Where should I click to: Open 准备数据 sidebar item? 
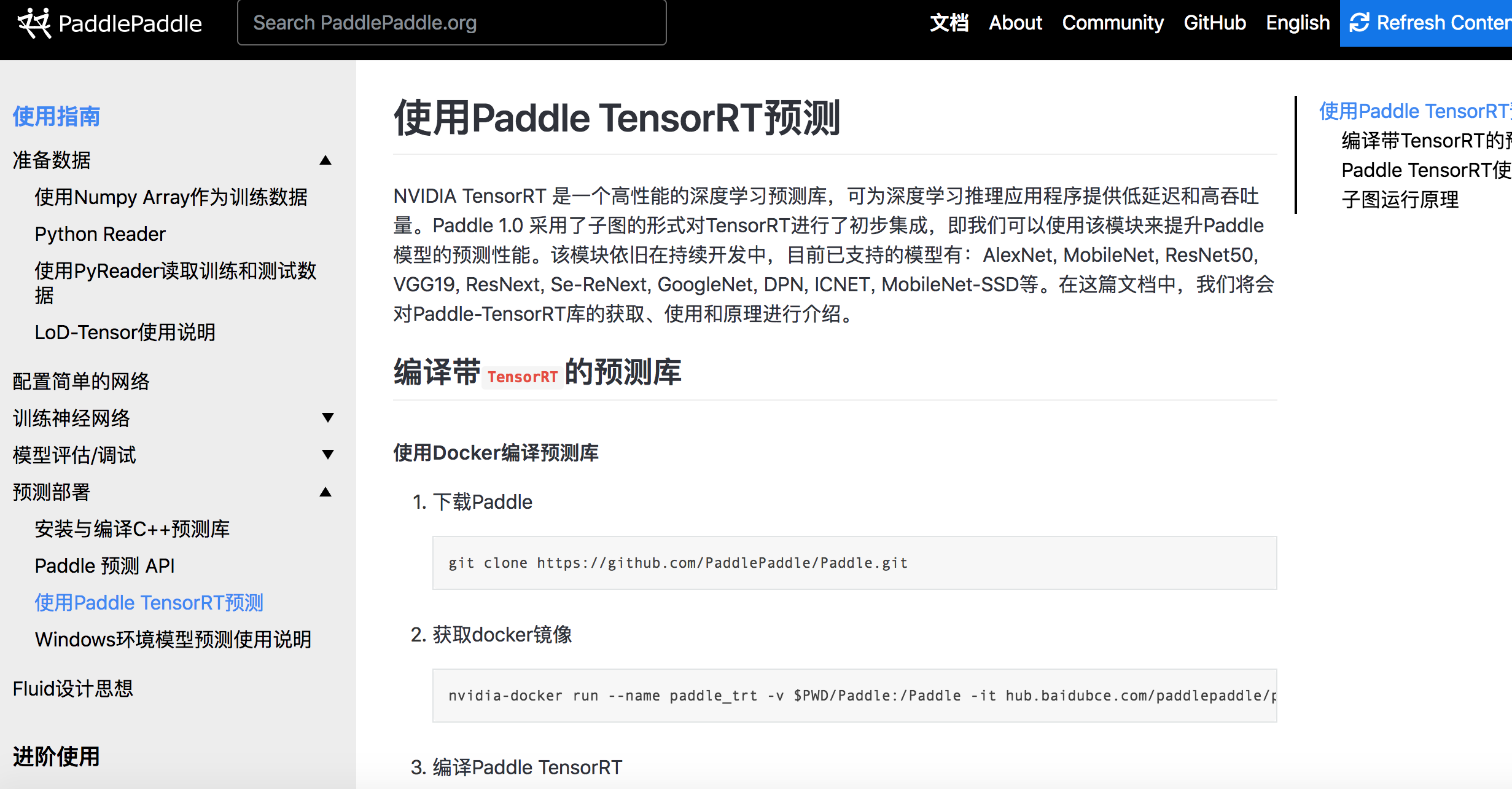[52, 160]
